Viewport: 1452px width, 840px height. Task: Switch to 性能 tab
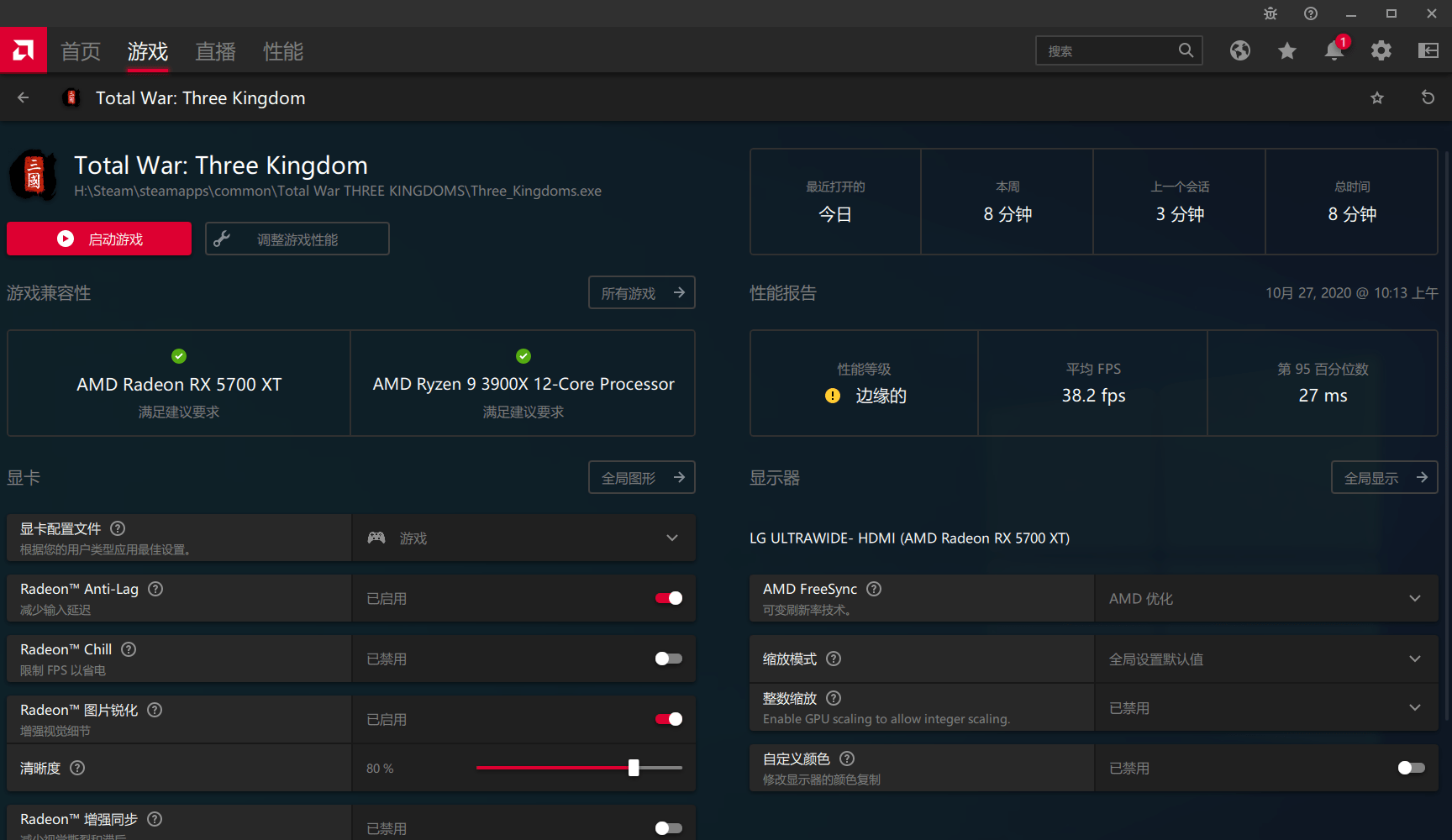[x=283, y=51]
